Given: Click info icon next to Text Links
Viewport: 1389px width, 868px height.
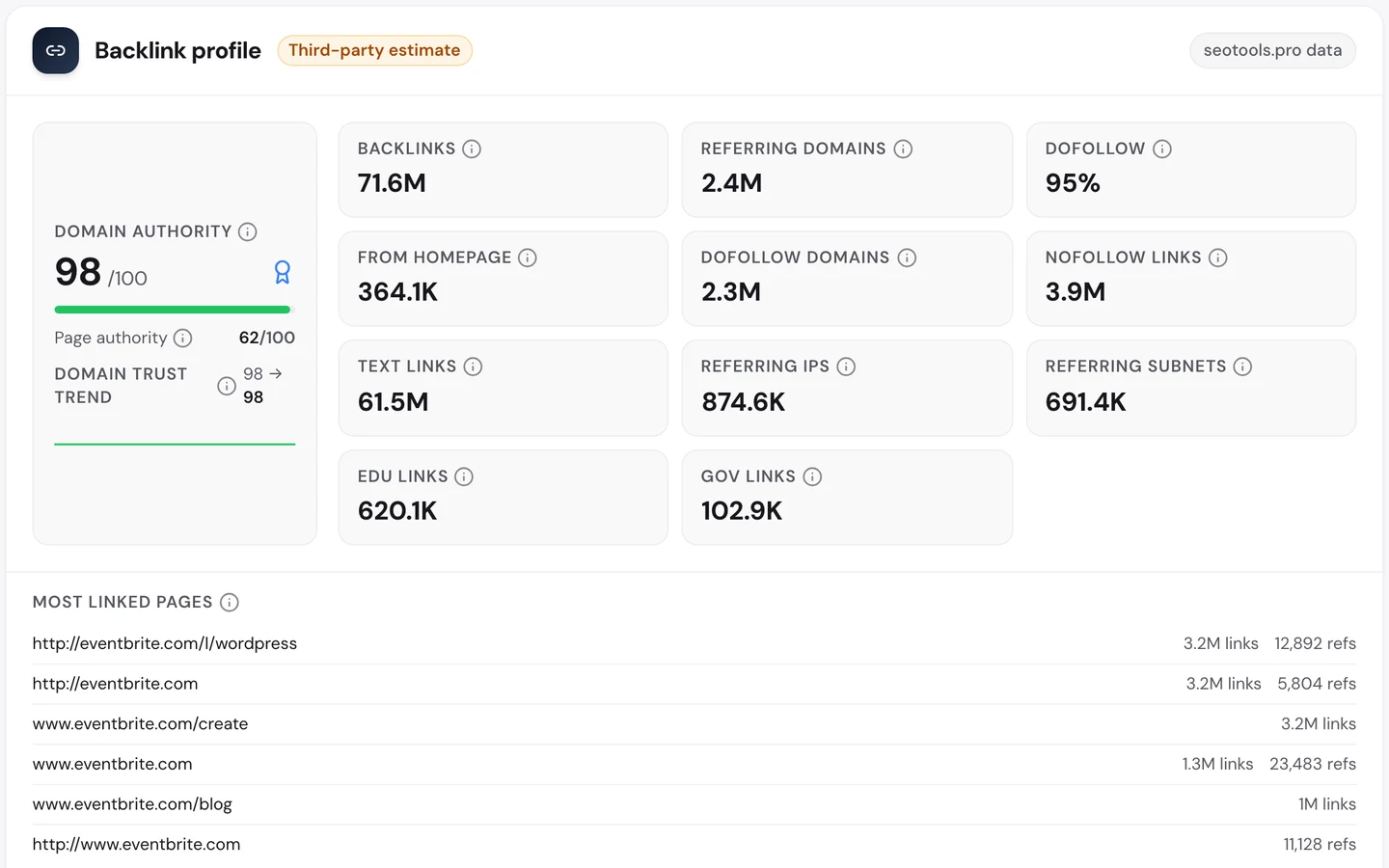Looking at the screenshot, I should (x=473, y=366).
